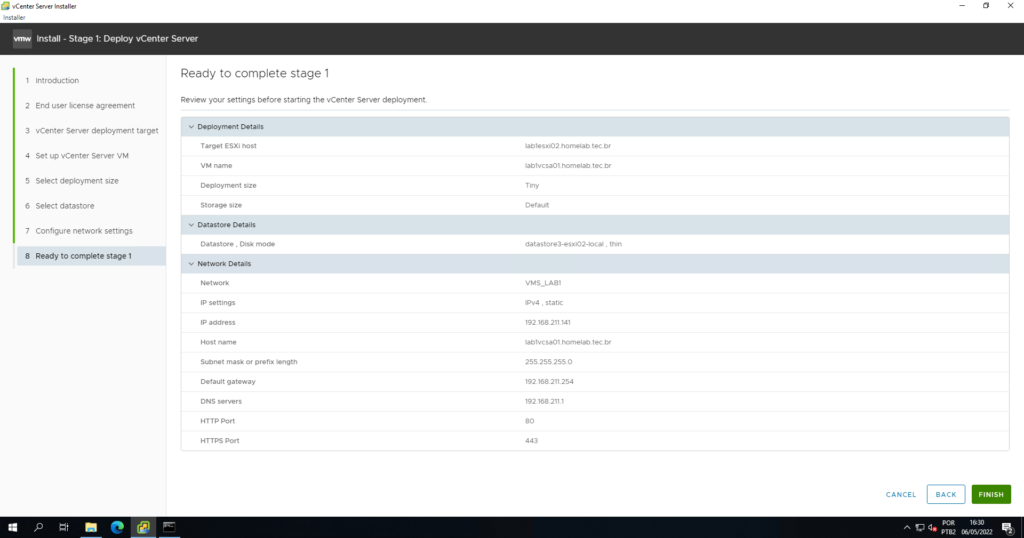Open volume control tray icon
1024x538 pixels.
click(x=933, y=528)
